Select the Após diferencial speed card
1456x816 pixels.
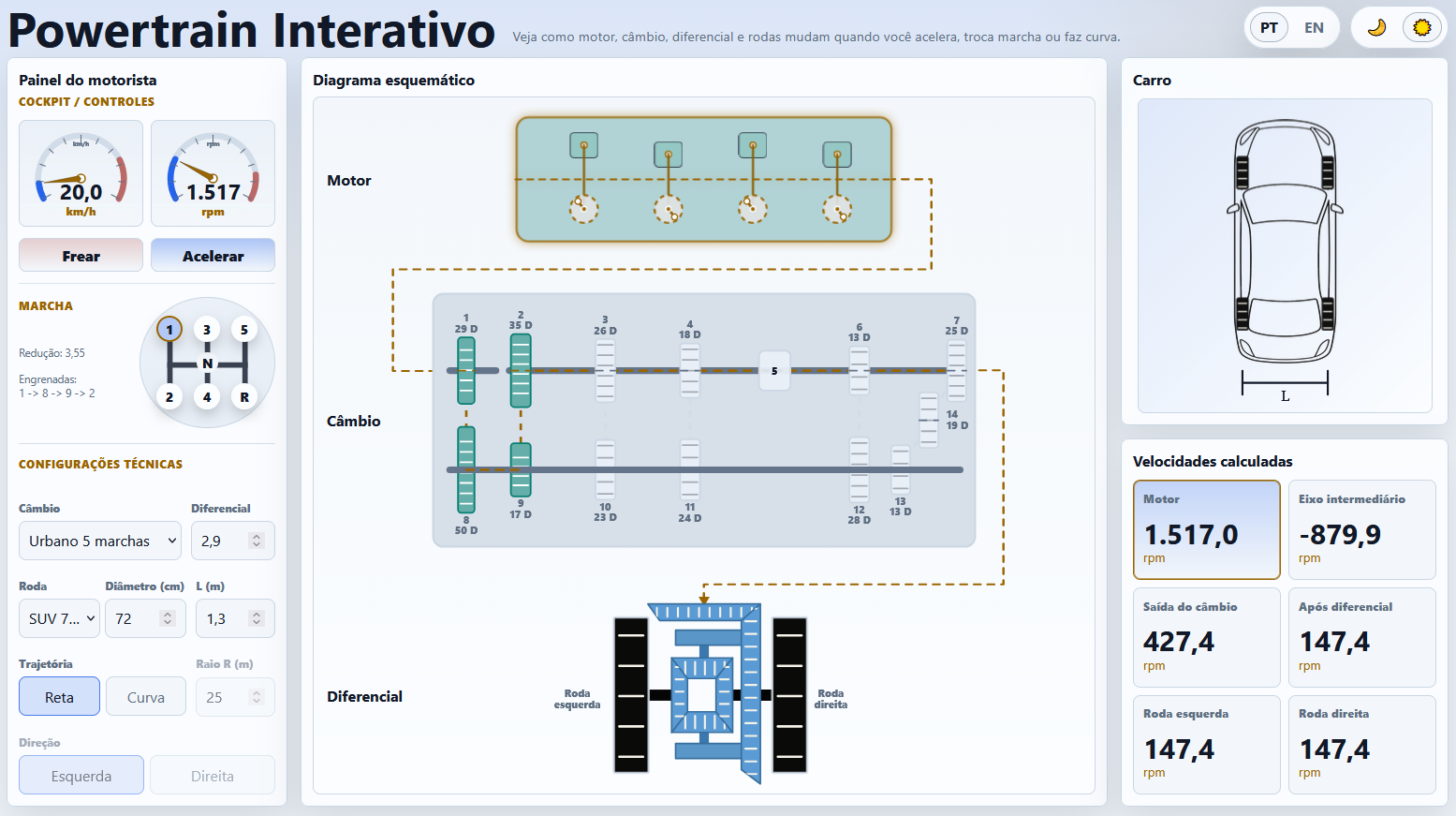pos(1361,637)
